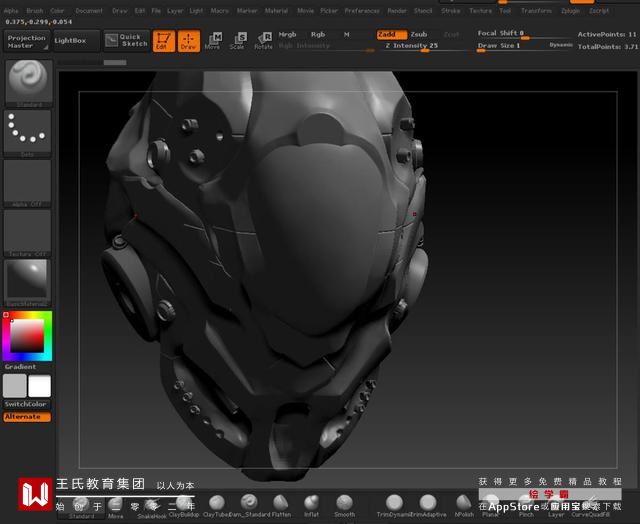Select the Scale transform tool
This screenshot has height=524, width=640.
click(x=237, y=41)
